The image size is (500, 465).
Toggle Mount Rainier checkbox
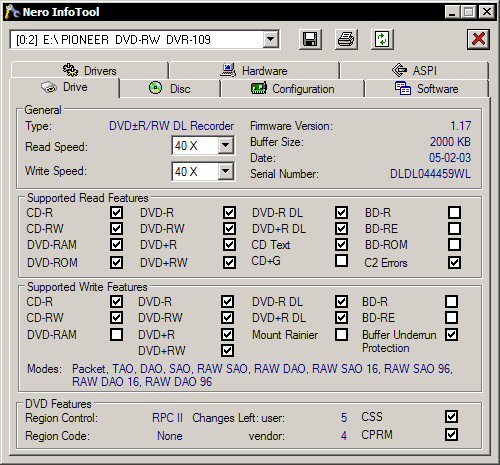click(341, 334)
